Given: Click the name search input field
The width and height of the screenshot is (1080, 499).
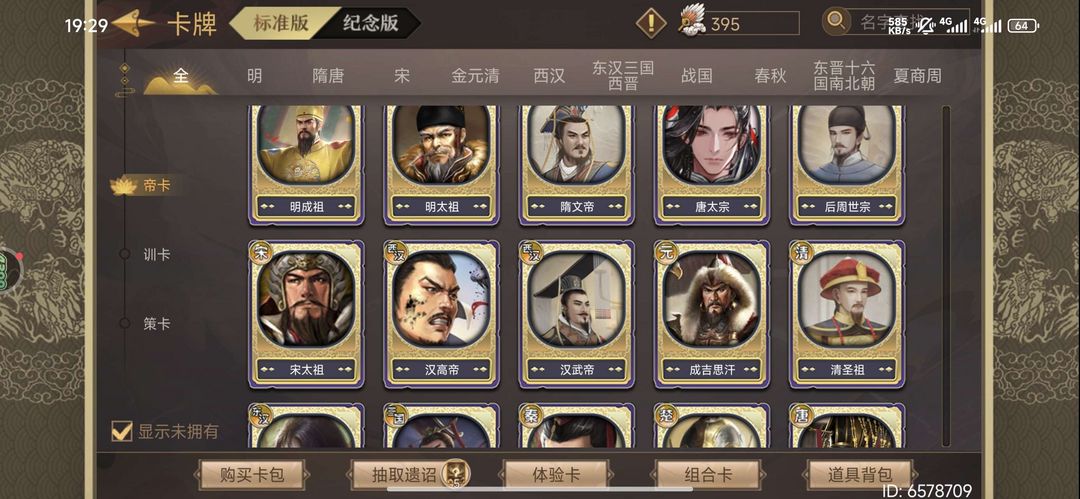Looking at the screenshot, I should point(908,21).
